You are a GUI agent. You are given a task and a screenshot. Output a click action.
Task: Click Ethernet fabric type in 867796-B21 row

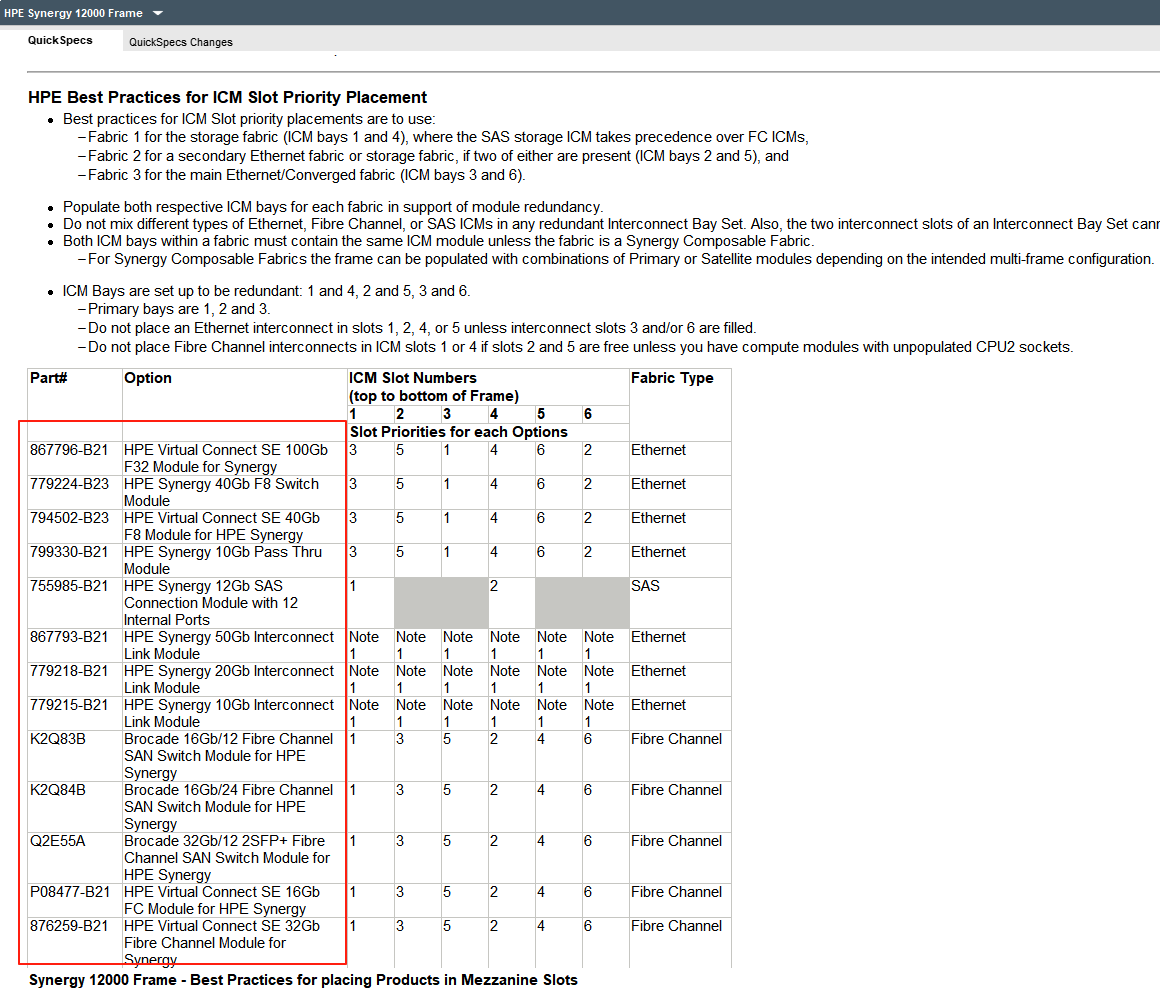tap(658, 450)
